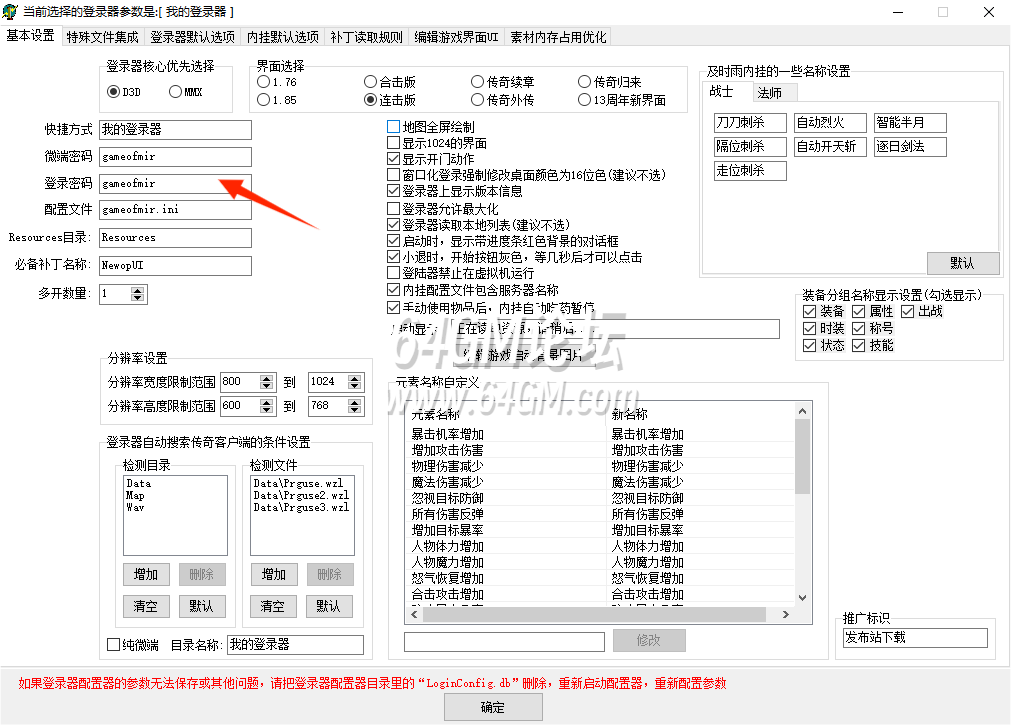
Task: Click the 必备补丁名称 NewopUI field
Action: coord(175,266)
